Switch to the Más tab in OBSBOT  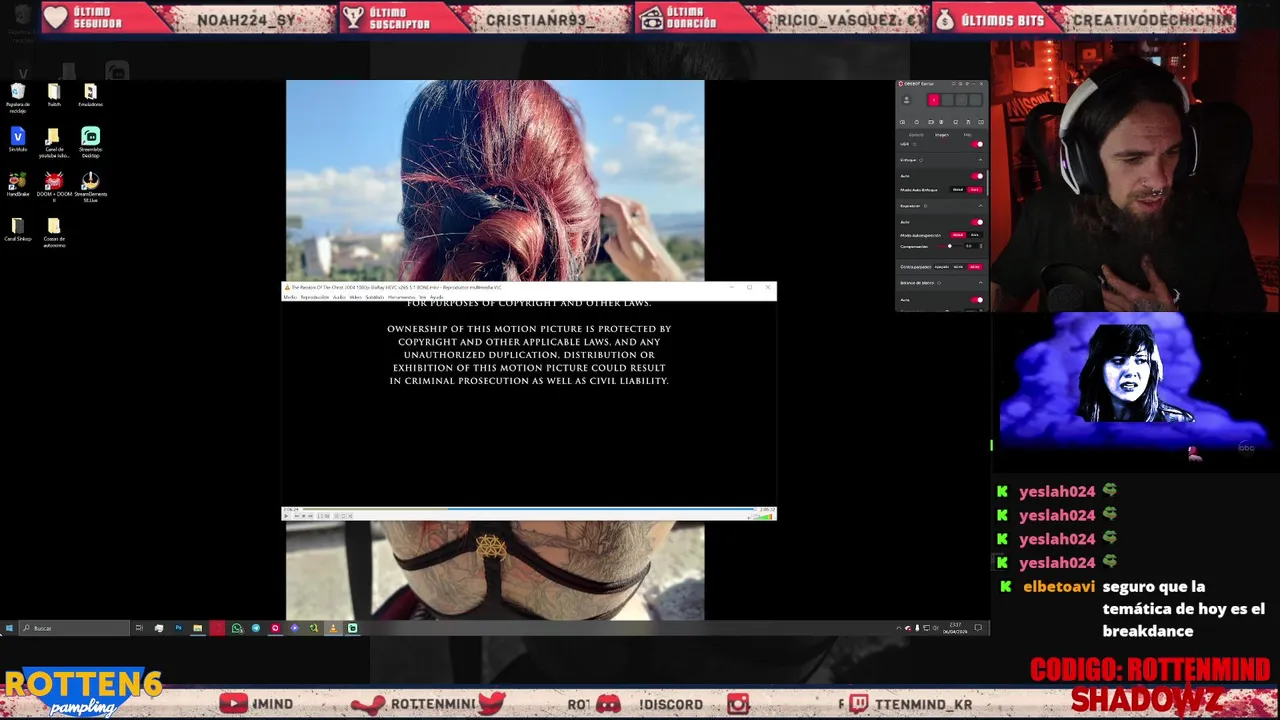pyautogui.click(x=968, y=135)
